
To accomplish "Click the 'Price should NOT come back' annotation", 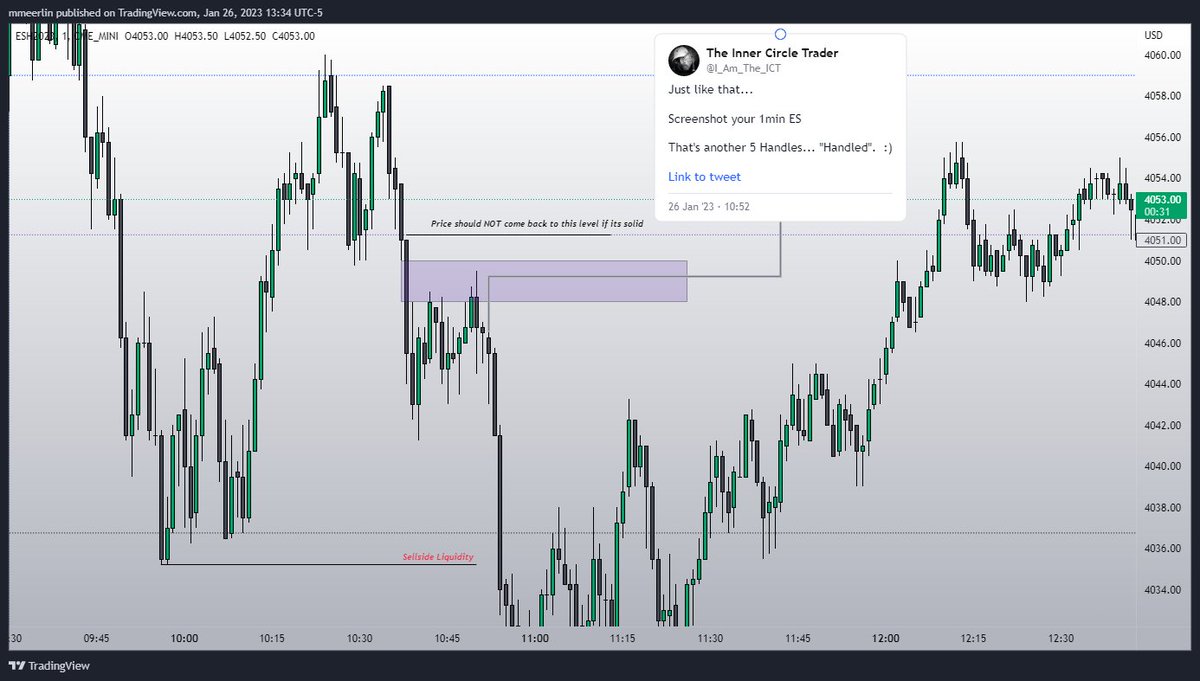I will point(537,225).
